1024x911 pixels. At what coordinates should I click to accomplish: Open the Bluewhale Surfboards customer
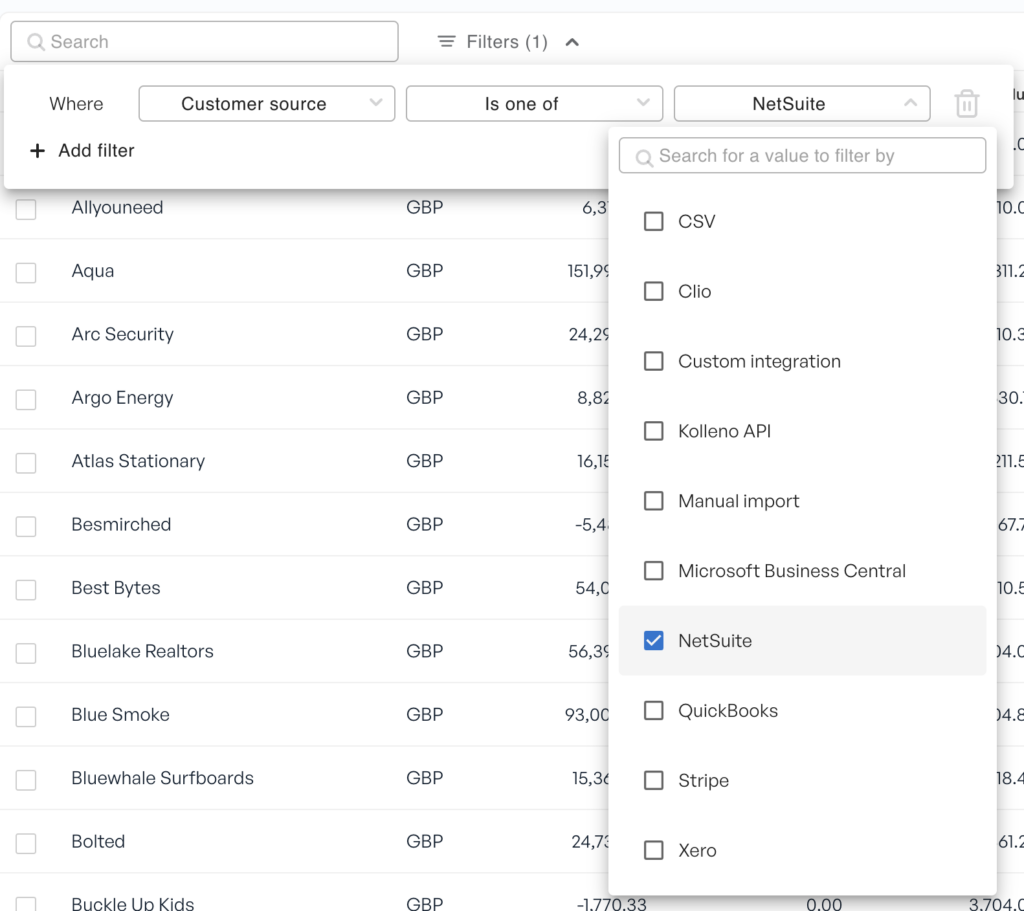point(162,778)
